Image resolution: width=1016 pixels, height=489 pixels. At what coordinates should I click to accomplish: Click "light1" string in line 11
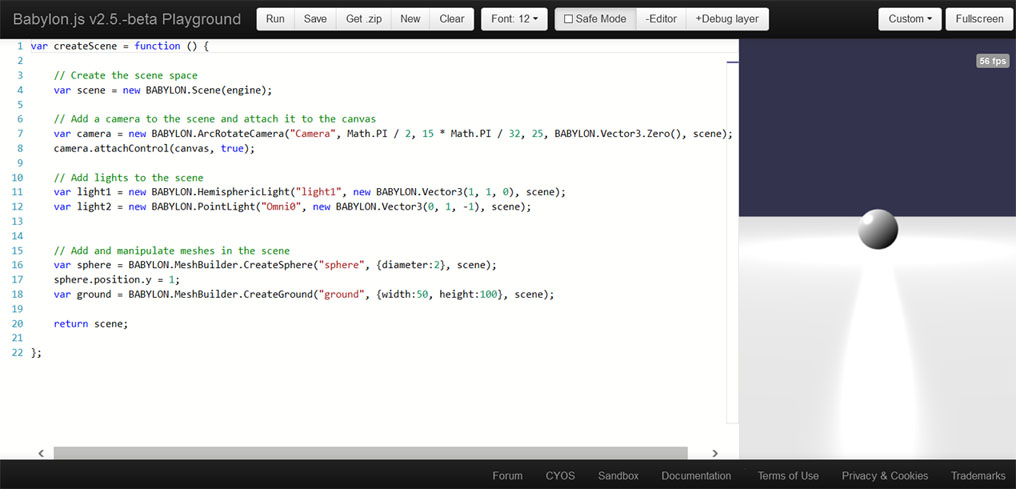318,192
